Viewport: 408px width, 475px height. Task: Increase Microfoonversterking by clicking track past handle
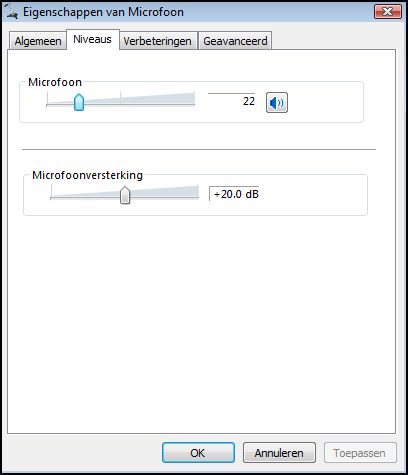[165, 198]
